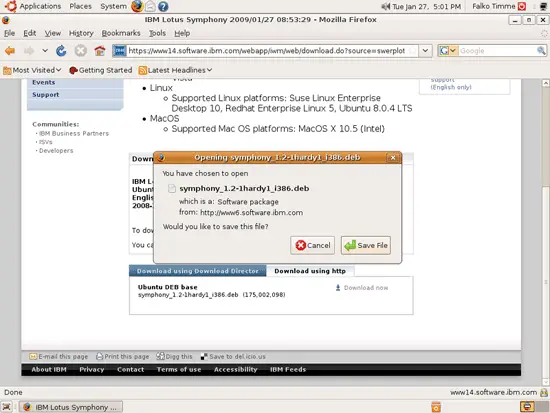
Task: Open the Developers community link
Action: (x=56, y=151)
